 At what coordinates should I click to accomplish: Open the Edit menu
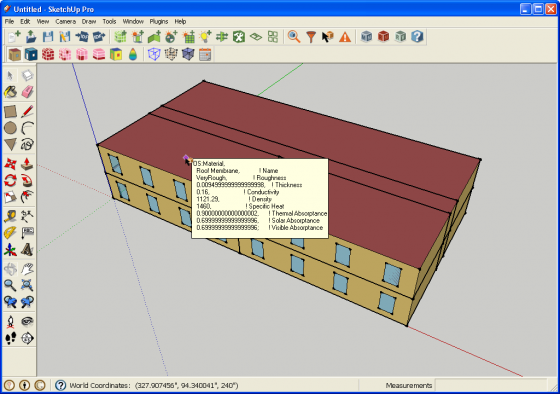click(25, 21)
